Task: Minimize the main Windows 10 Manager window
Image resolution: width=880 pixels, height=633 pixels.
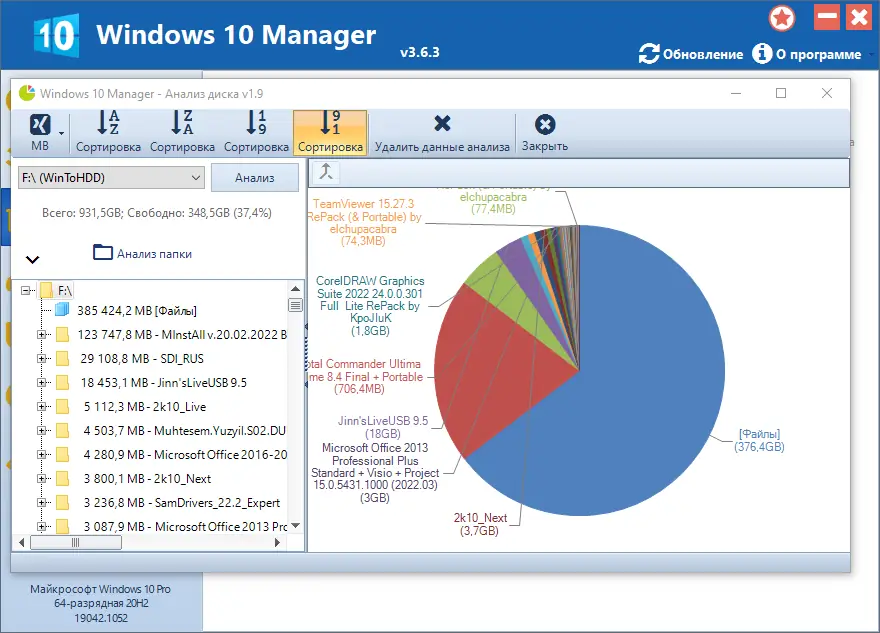Action: point(827,17)
